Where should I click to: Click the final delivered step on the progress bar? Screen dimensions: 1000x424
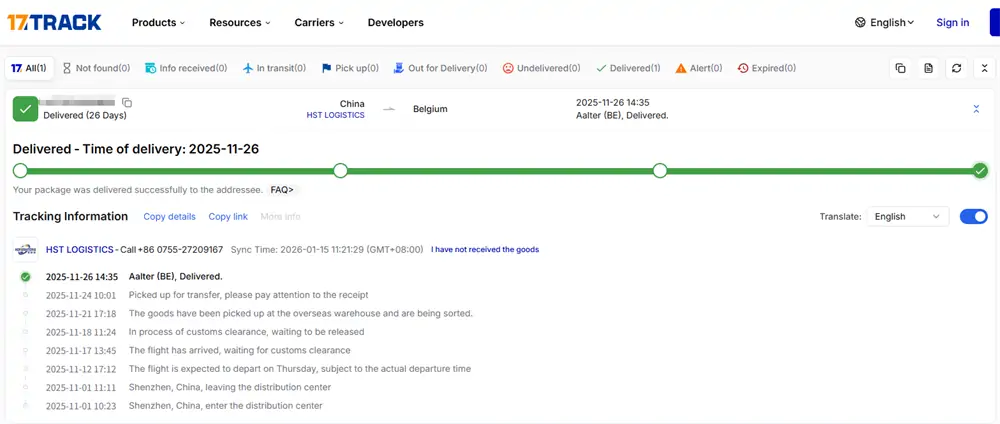click(x=980, y=170)
